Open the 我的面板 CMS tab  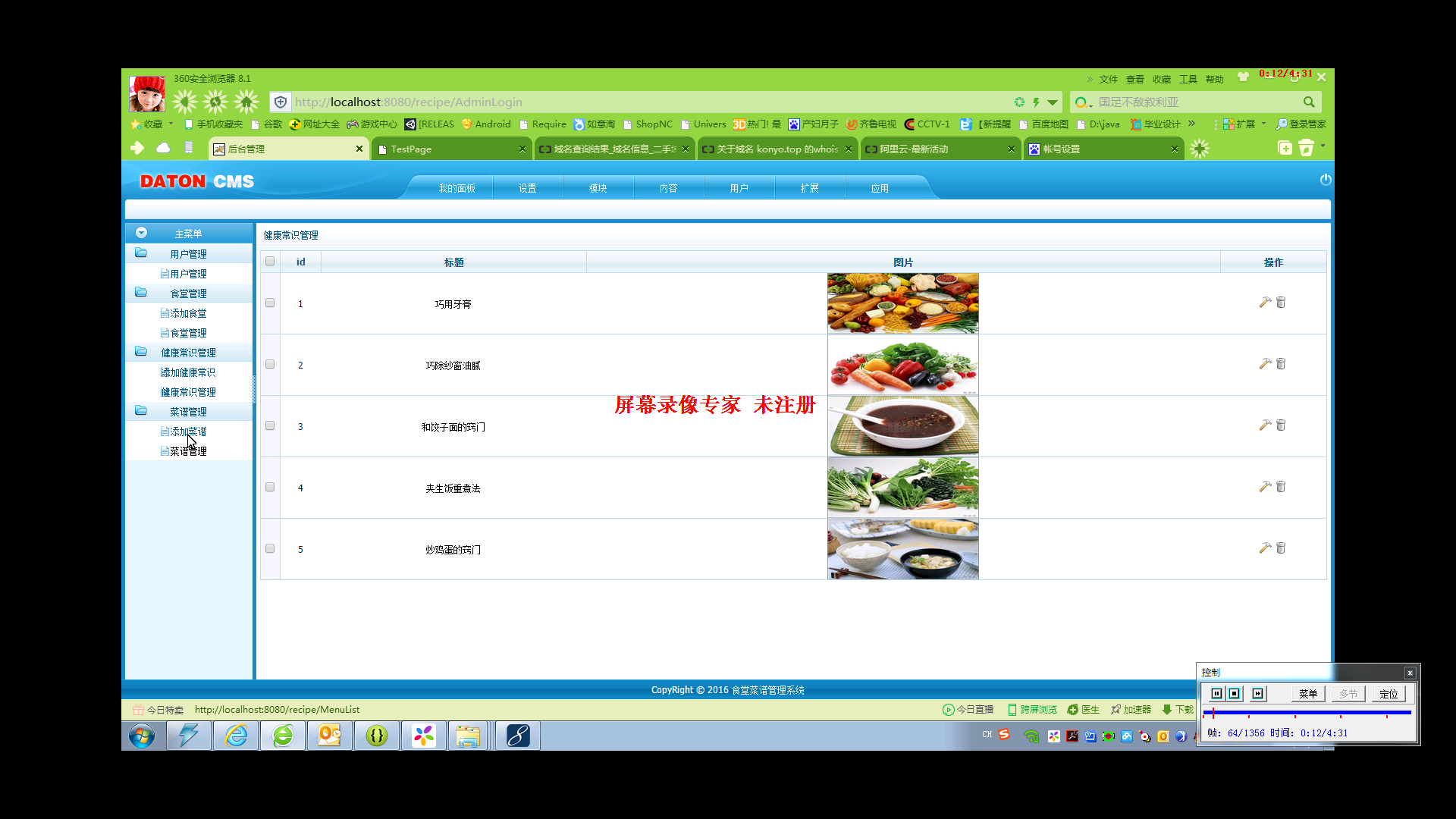pos(457,188)
